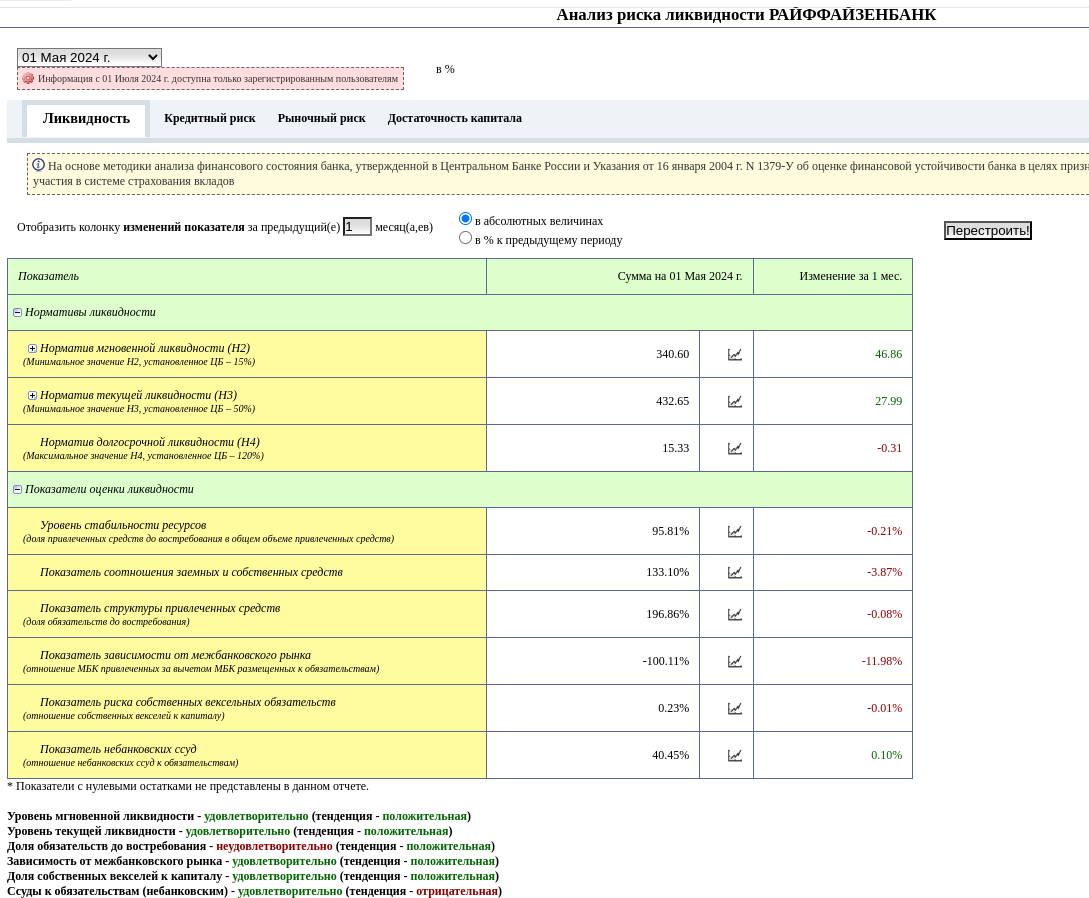Click the Н3 value 432.65
1089x898 pixels.
672,401
